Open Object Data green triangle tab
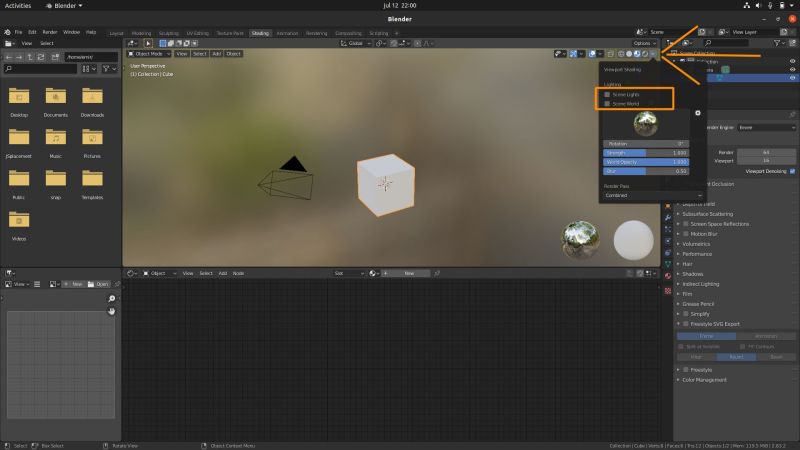 (x=668, y=264)
